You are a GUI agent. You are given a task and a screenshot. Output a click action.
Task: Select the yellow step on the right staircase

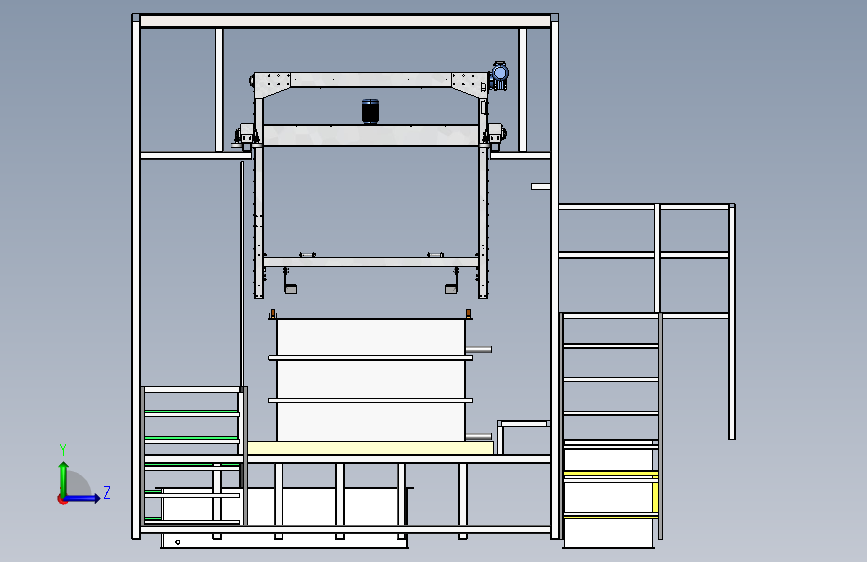tap(611, 474)
